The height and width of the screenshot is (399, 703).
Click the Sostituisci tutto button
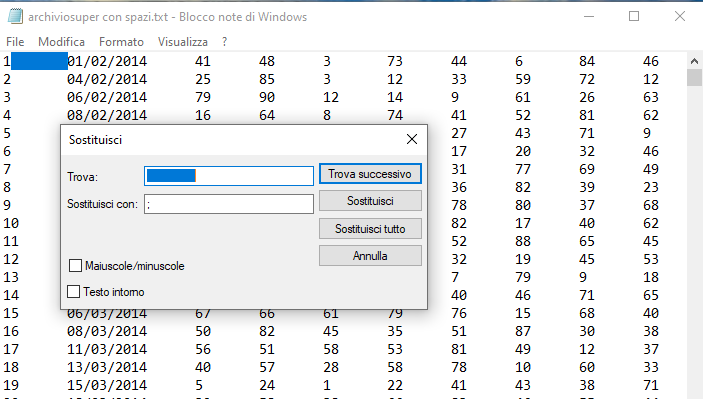pyautogui.click(x=370, y=229)
